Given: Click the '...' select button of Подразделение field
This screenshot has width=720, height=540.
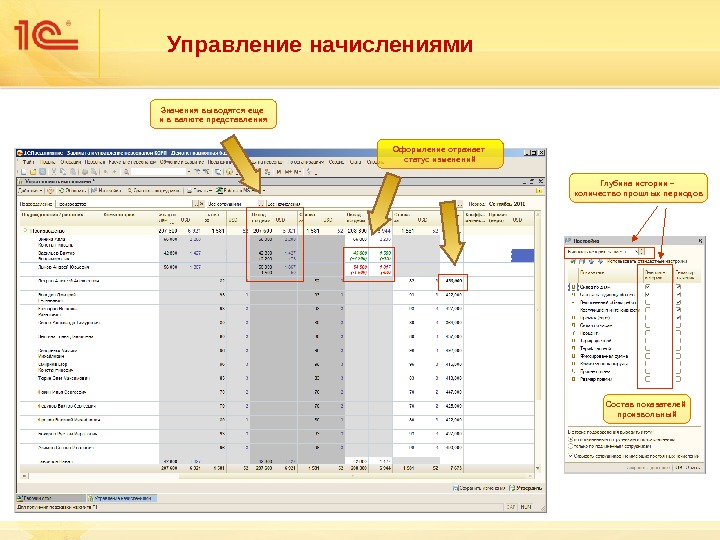Looking at the screenshot, I should pyautogui.click(x=196, y=204).
